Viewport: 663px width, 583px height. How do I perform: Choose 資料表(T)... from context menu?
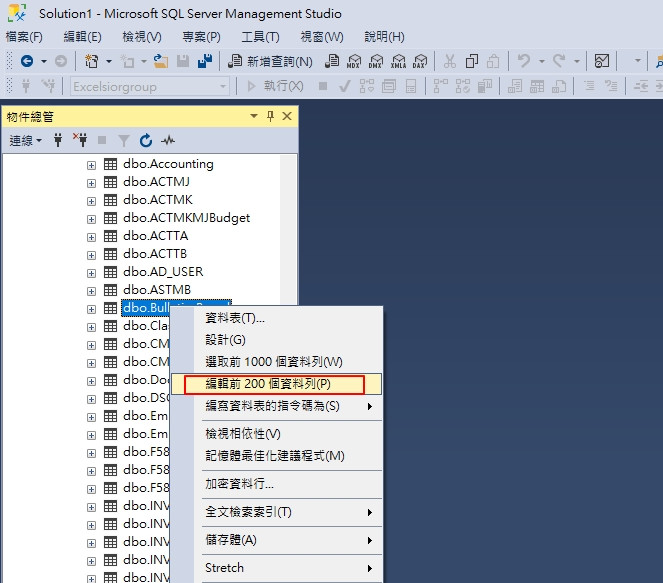[277, 318]
